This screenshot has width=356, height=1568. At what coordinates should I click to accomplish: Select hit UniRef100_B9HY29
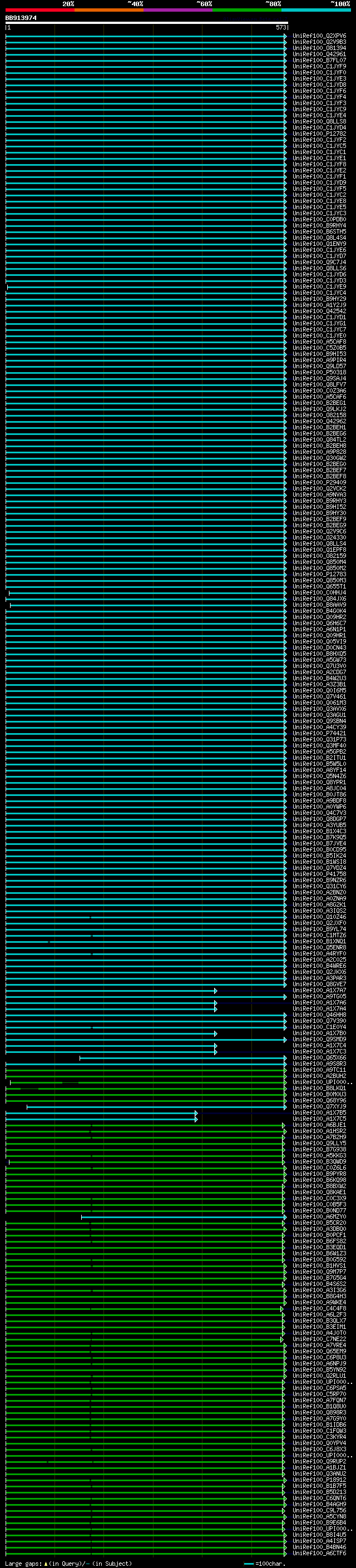click(x=319, y=299)
